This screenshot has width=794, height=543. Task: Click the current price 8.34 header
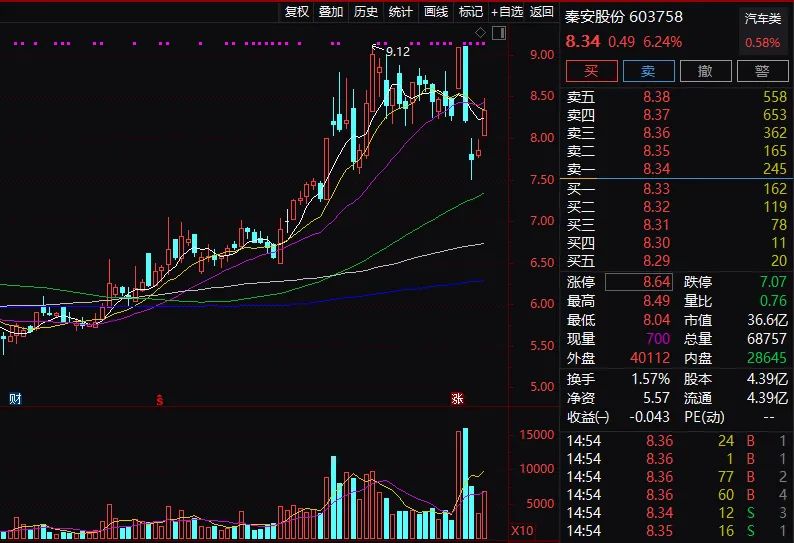[583, 41]
